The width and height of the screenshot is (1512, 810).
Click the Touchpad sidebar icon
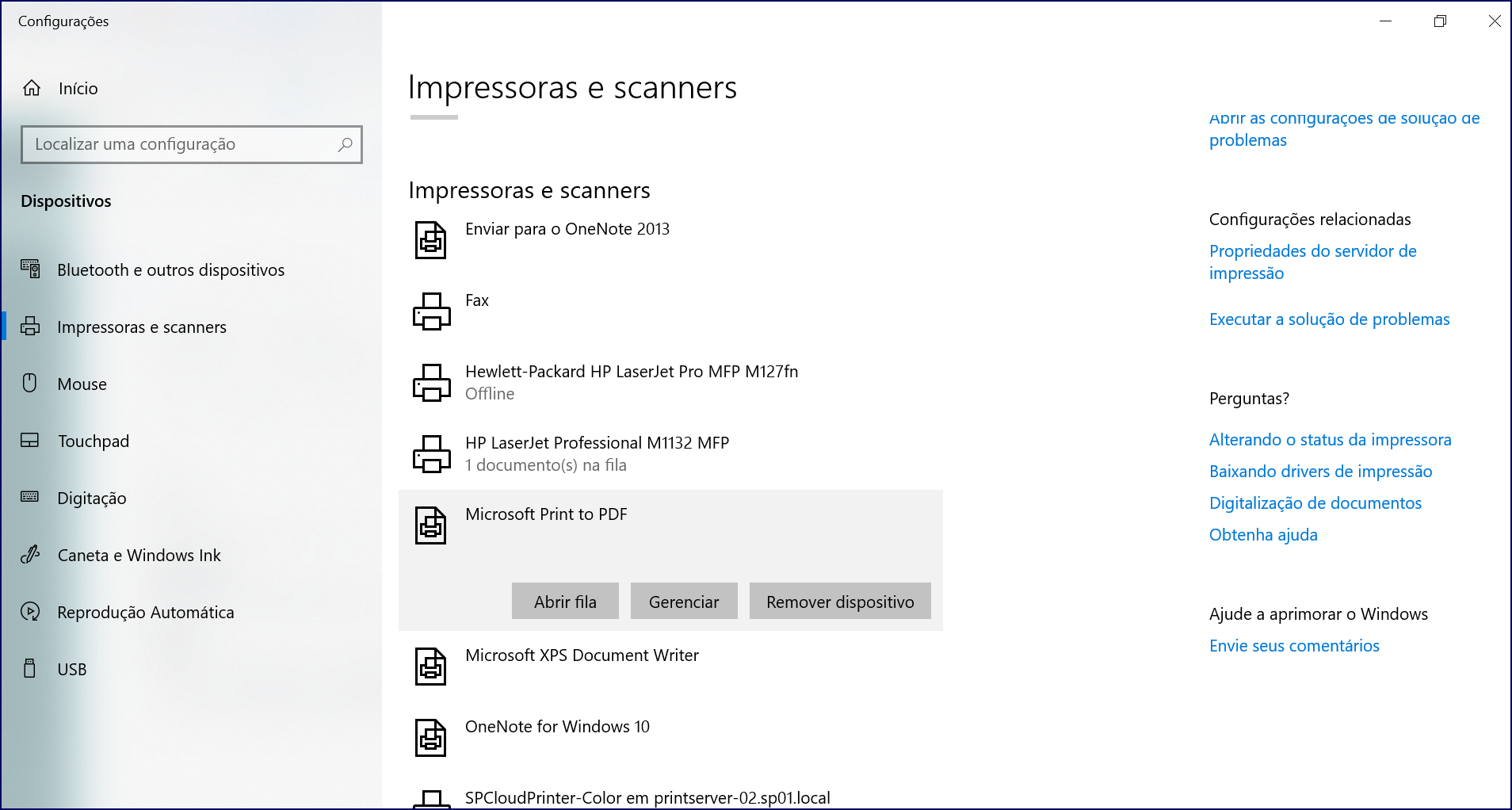coord(30,441)
